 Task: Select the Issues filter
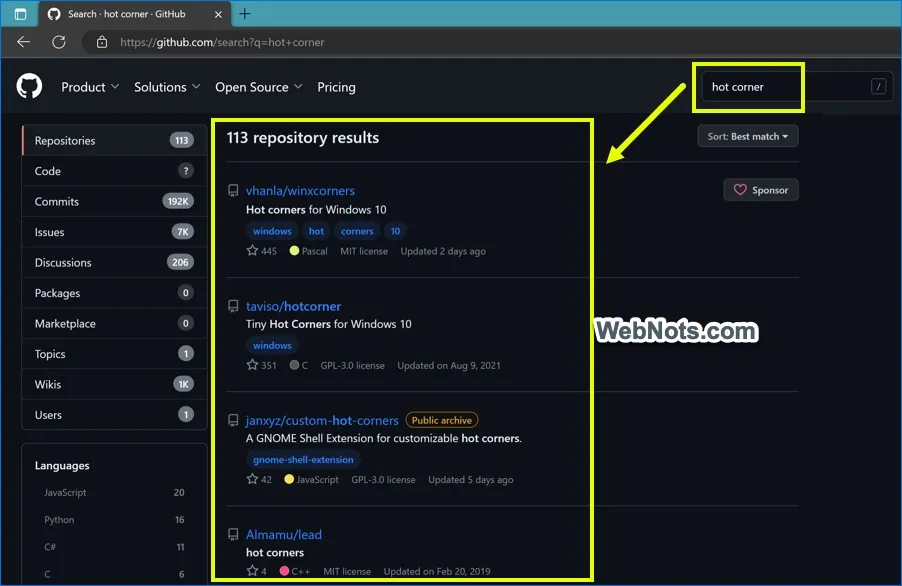click(x=114, y=232)
